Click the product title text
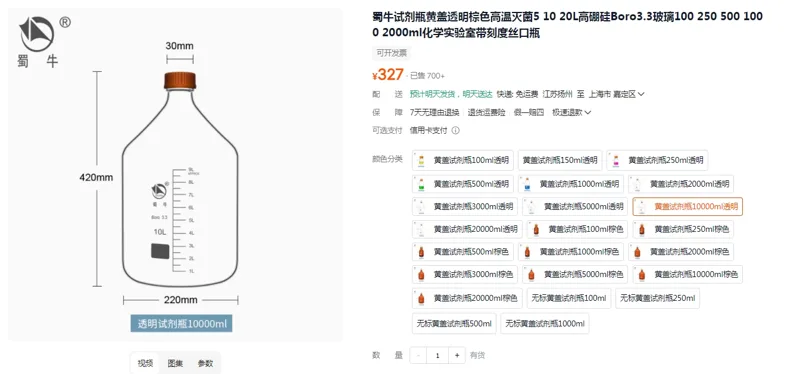 [567, 25]
